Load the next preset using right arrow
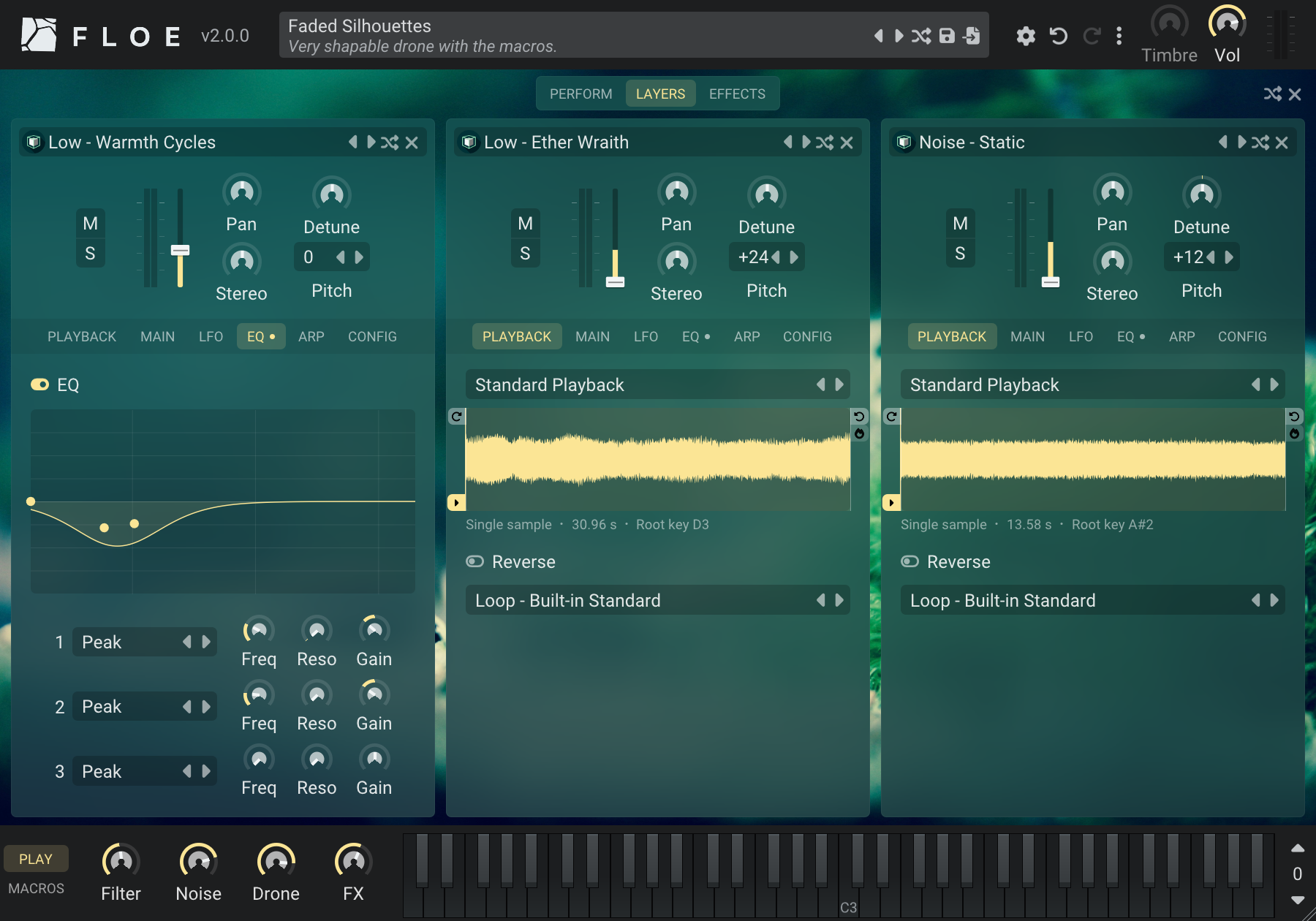 tap(899, 36)
